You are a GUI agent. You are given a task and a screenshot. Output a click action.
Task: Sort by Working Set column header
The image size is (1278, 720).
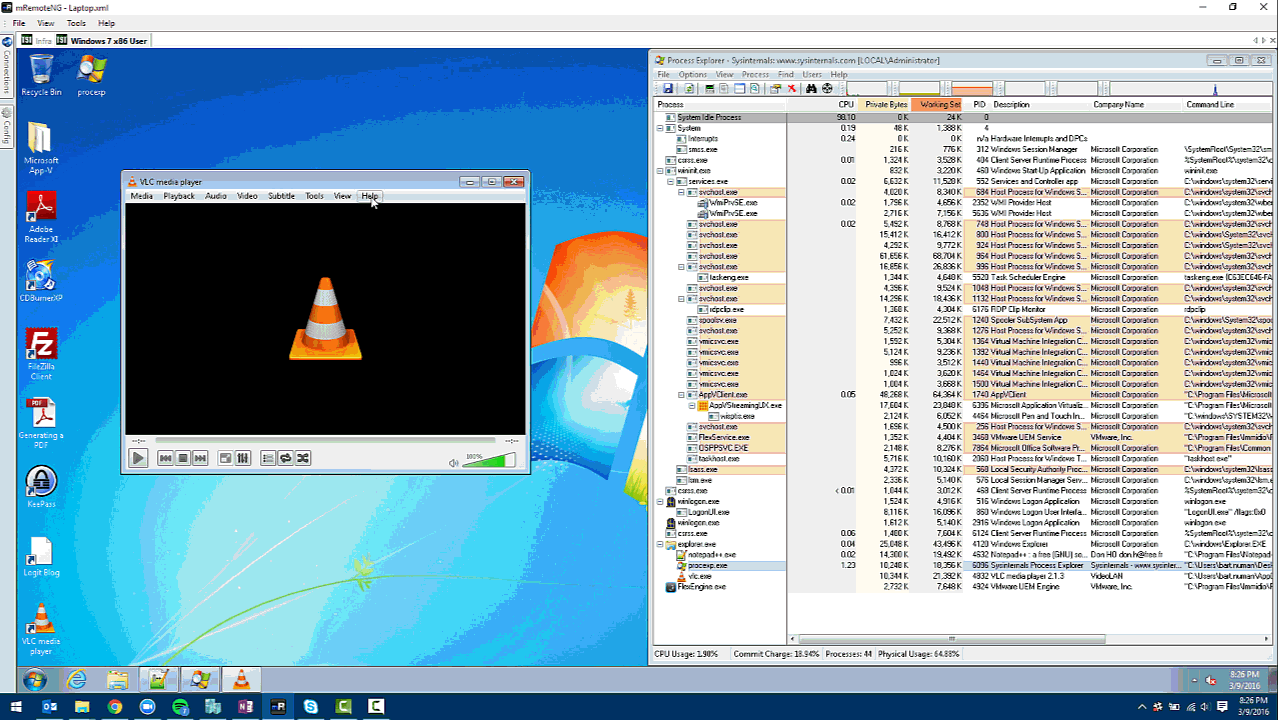[936, 104]
